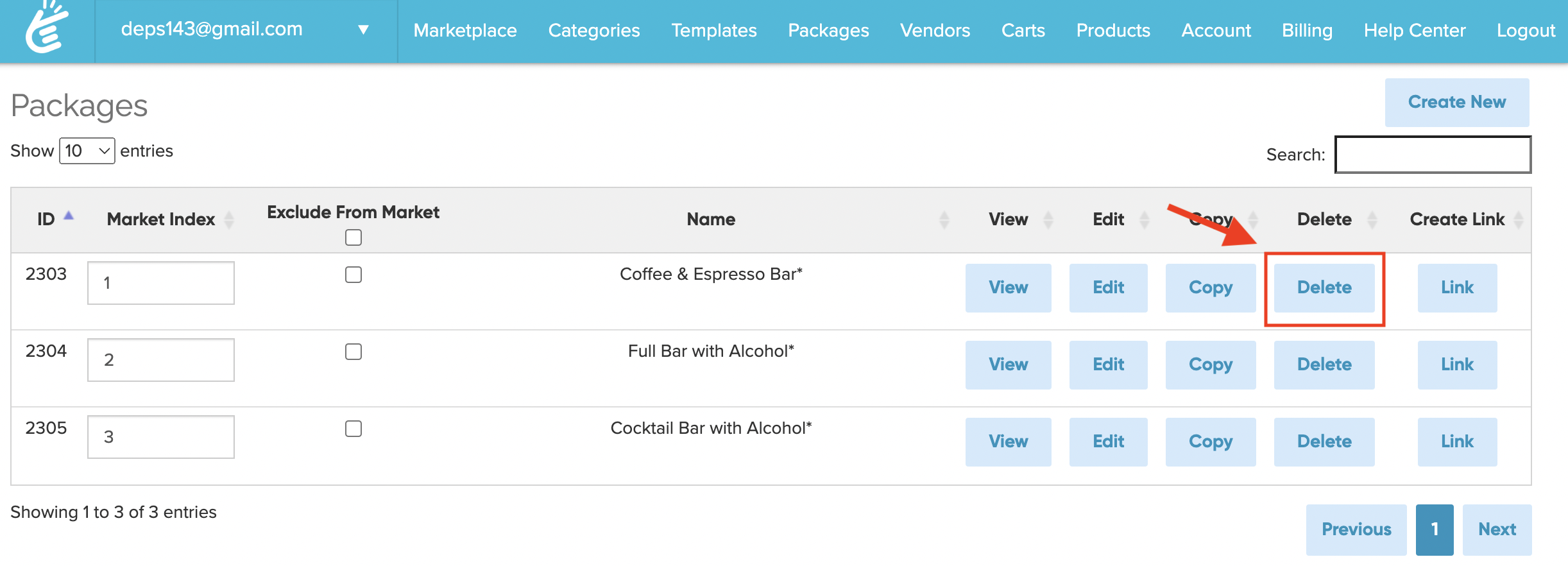Copy the Cocktail Bar with Alcohol package
This screenshot has height=566, width=1568.
click(x=1211, y=442)
